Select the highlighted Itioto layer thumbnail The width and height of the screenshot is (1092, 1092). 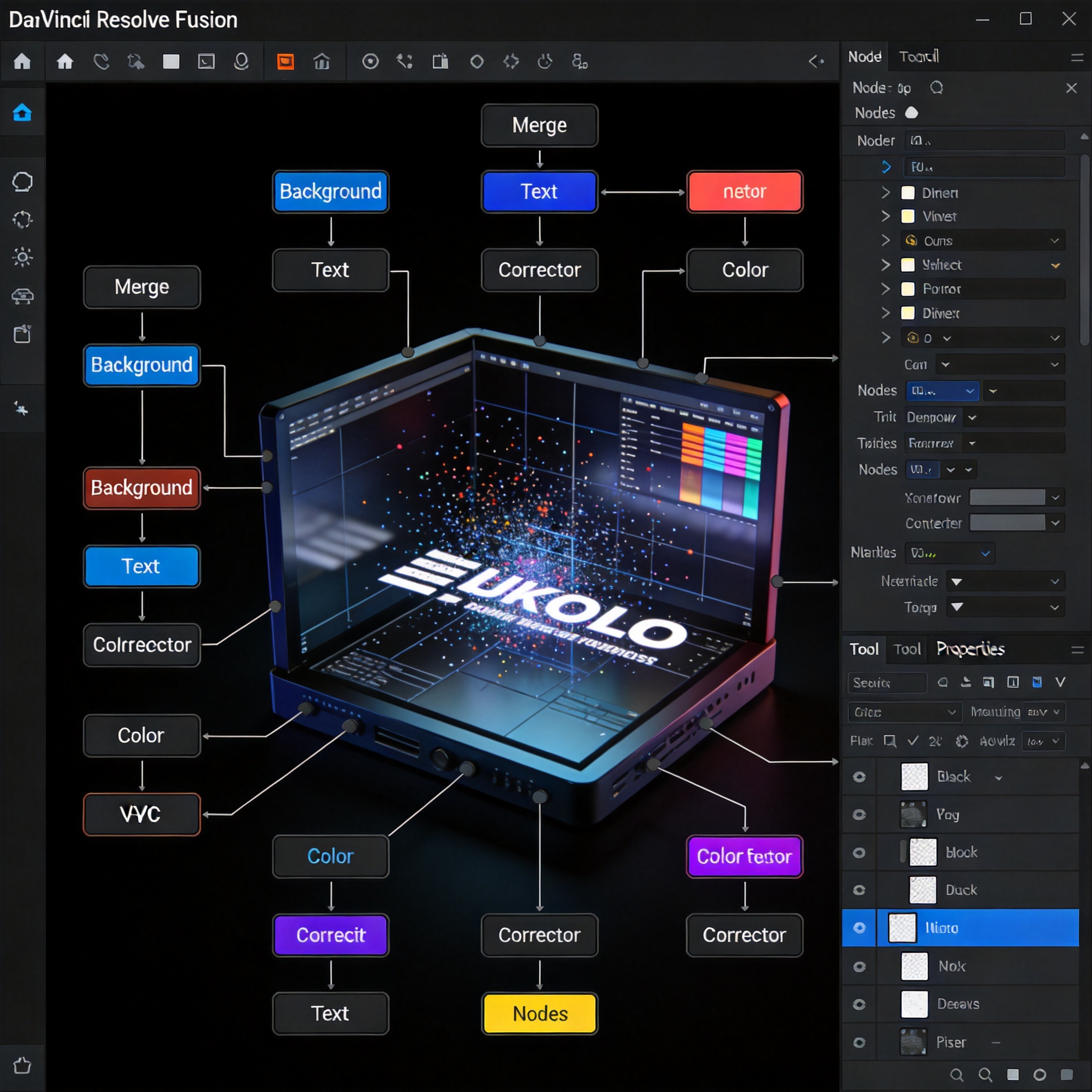(902, 928)
